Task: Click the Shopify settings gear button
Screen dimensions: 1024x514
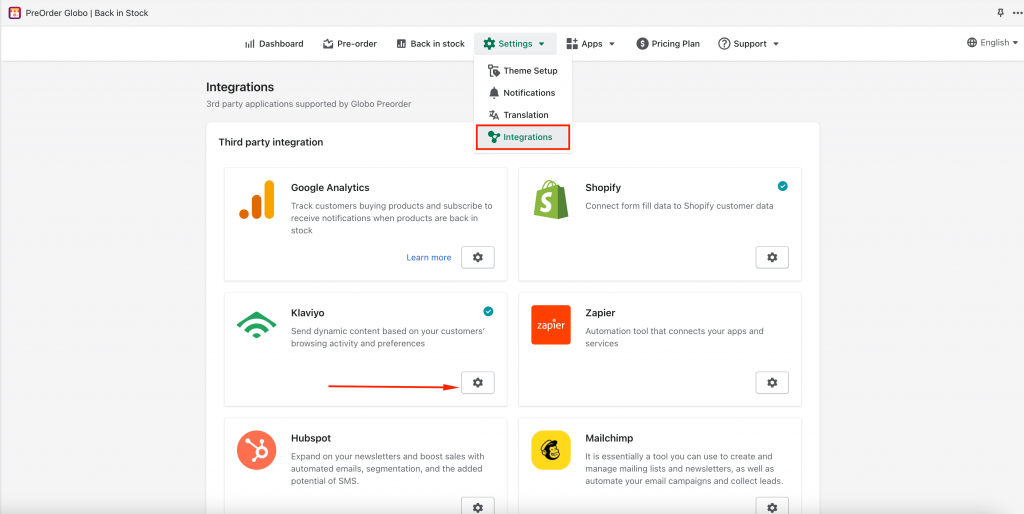Action: pyautogui.click(x=771, y=257)
